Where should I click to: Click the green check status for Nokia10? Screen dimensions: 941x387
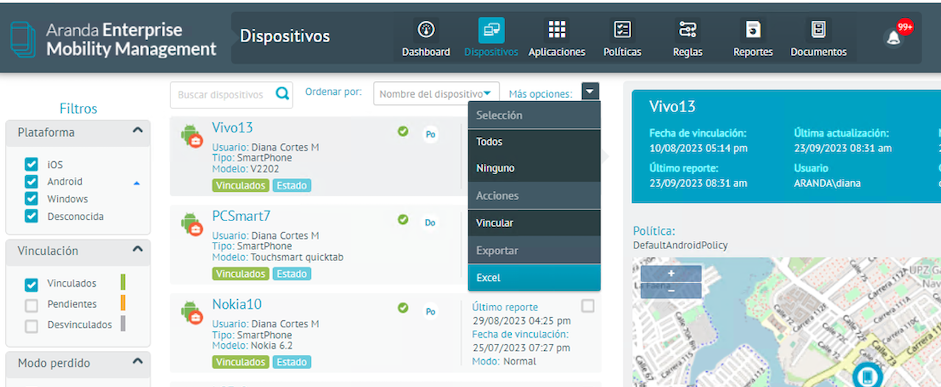(x=403, y=308)
